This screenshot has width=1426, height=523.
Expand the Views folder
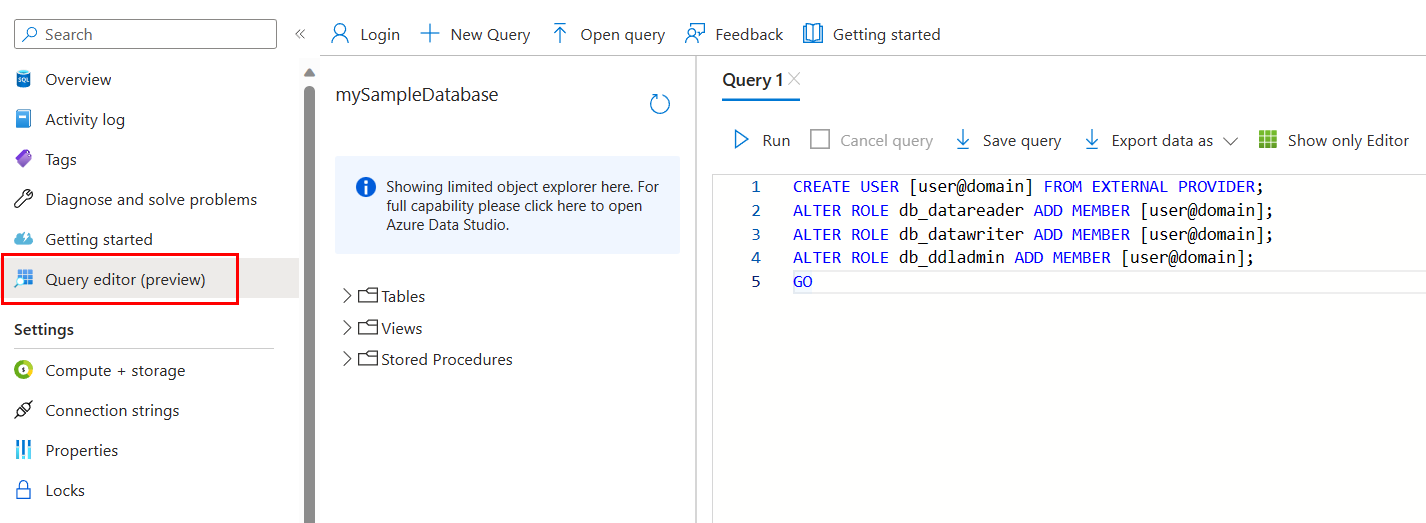click(x=347, y=328)
